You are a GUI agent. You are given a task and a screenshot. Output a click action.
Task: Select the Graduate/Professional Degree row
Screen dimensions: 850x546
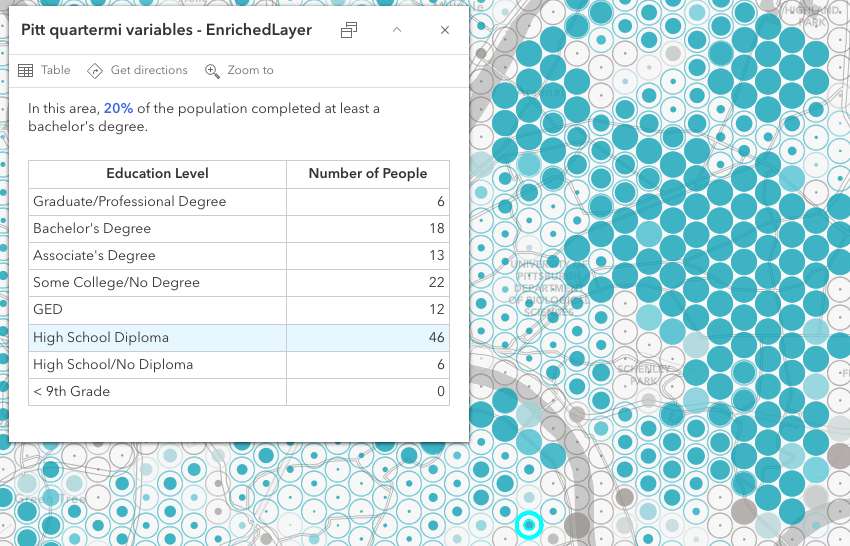click(238, 201)
